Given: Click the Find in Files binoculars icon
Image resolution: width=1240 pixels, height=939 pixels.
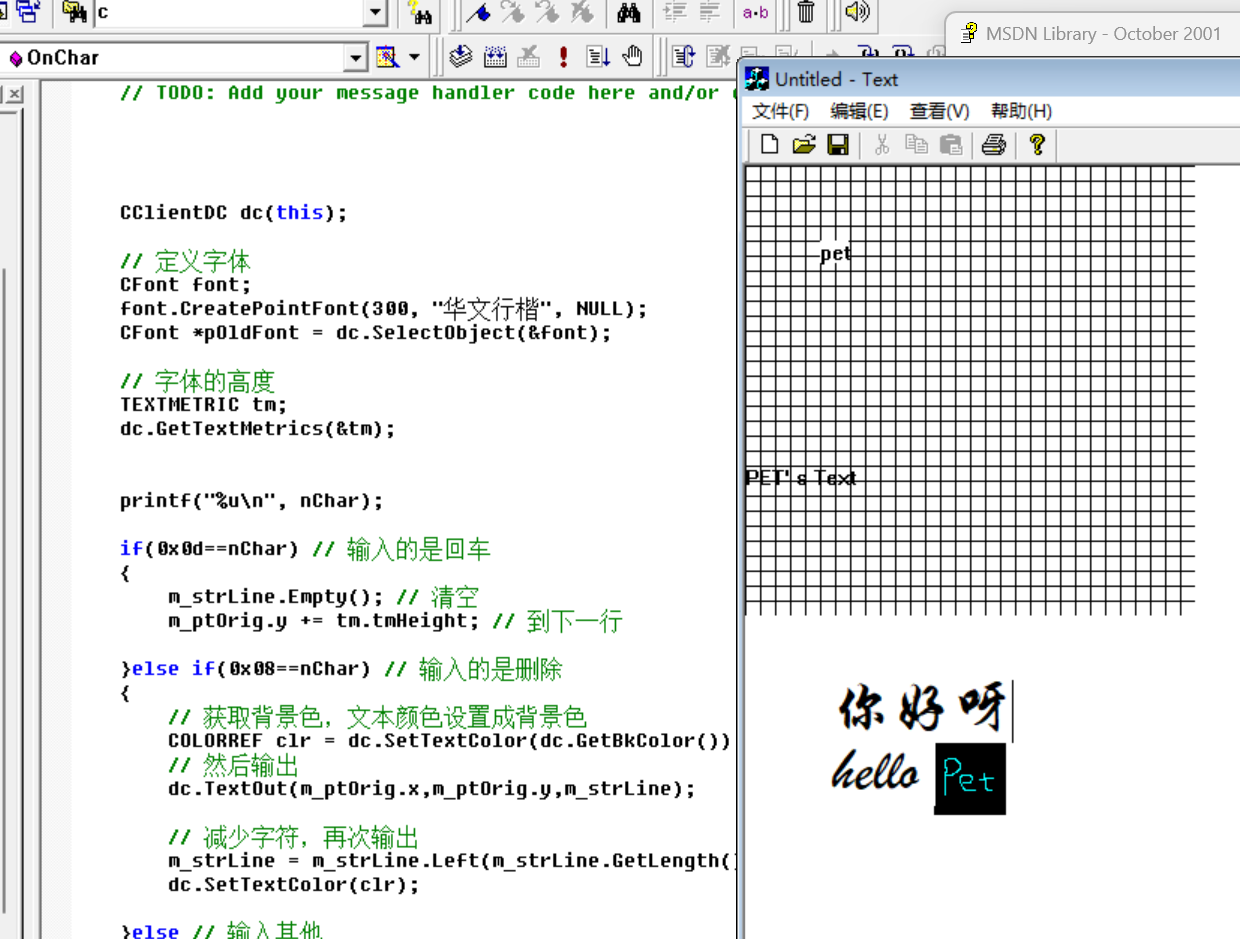Looking at the screenshot, I should click(74, 13).
